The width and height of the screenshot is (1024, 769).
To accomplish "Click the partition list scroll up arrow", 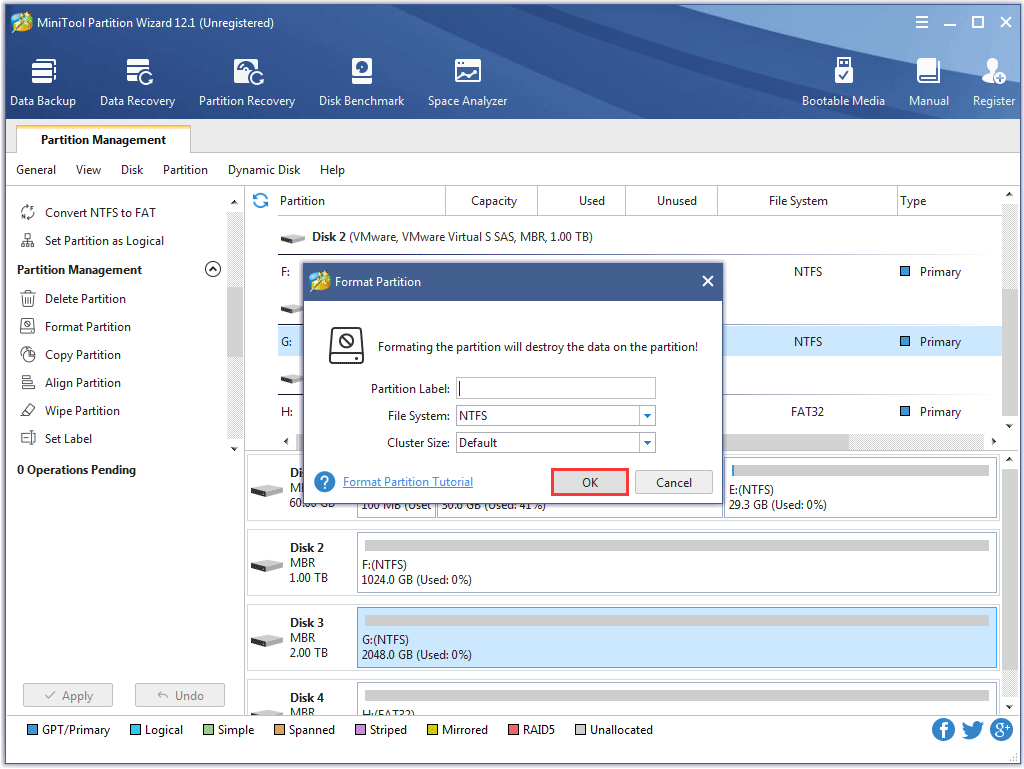I will click(x=1009, y=195).
